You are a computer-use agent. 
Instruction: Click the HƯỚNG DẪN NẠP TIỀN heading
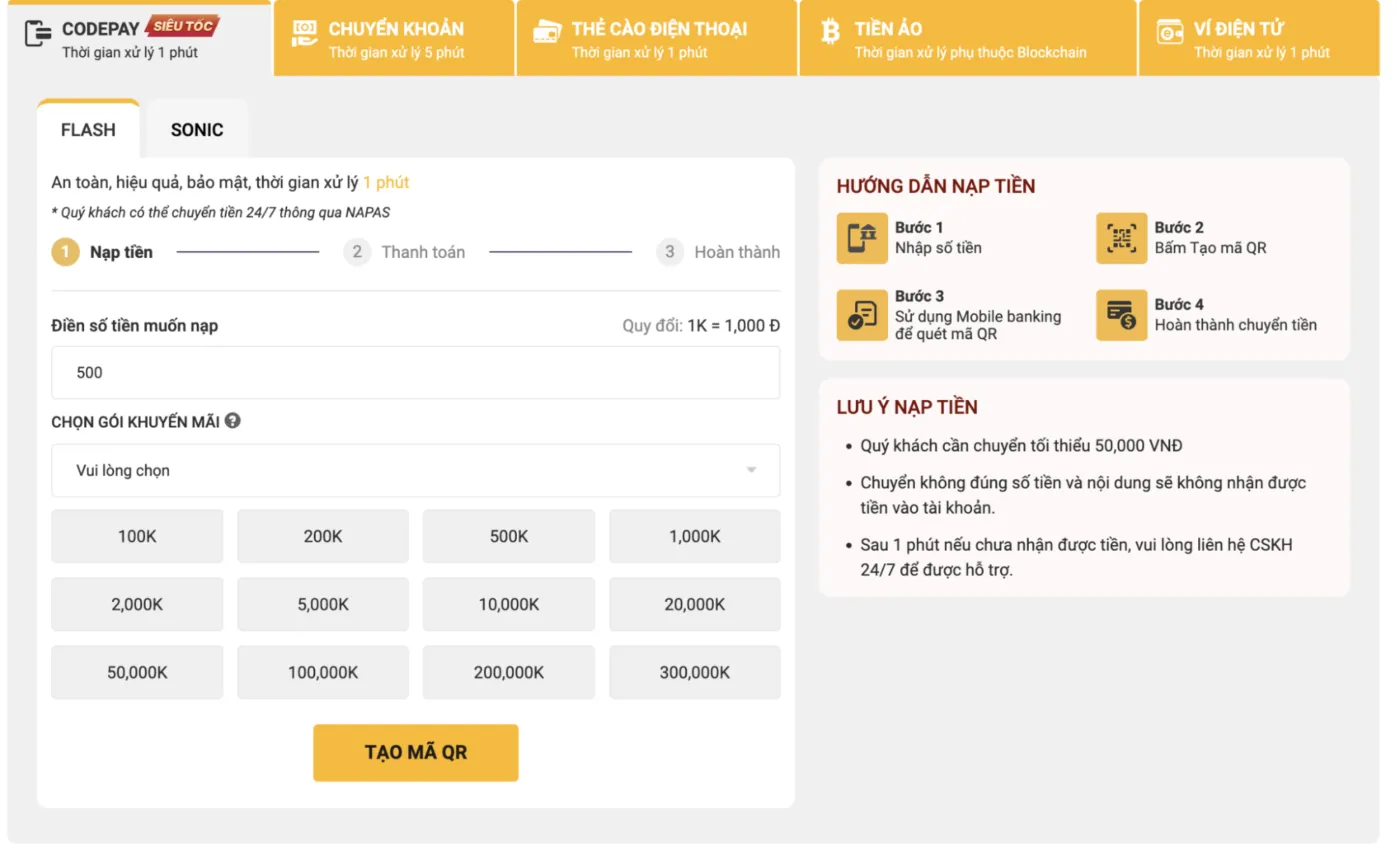click(x=936, y=186)
